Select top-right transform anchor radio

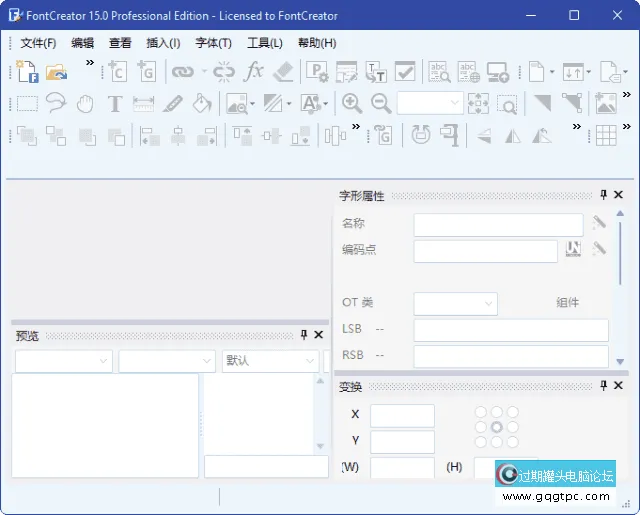coord(513,412)
